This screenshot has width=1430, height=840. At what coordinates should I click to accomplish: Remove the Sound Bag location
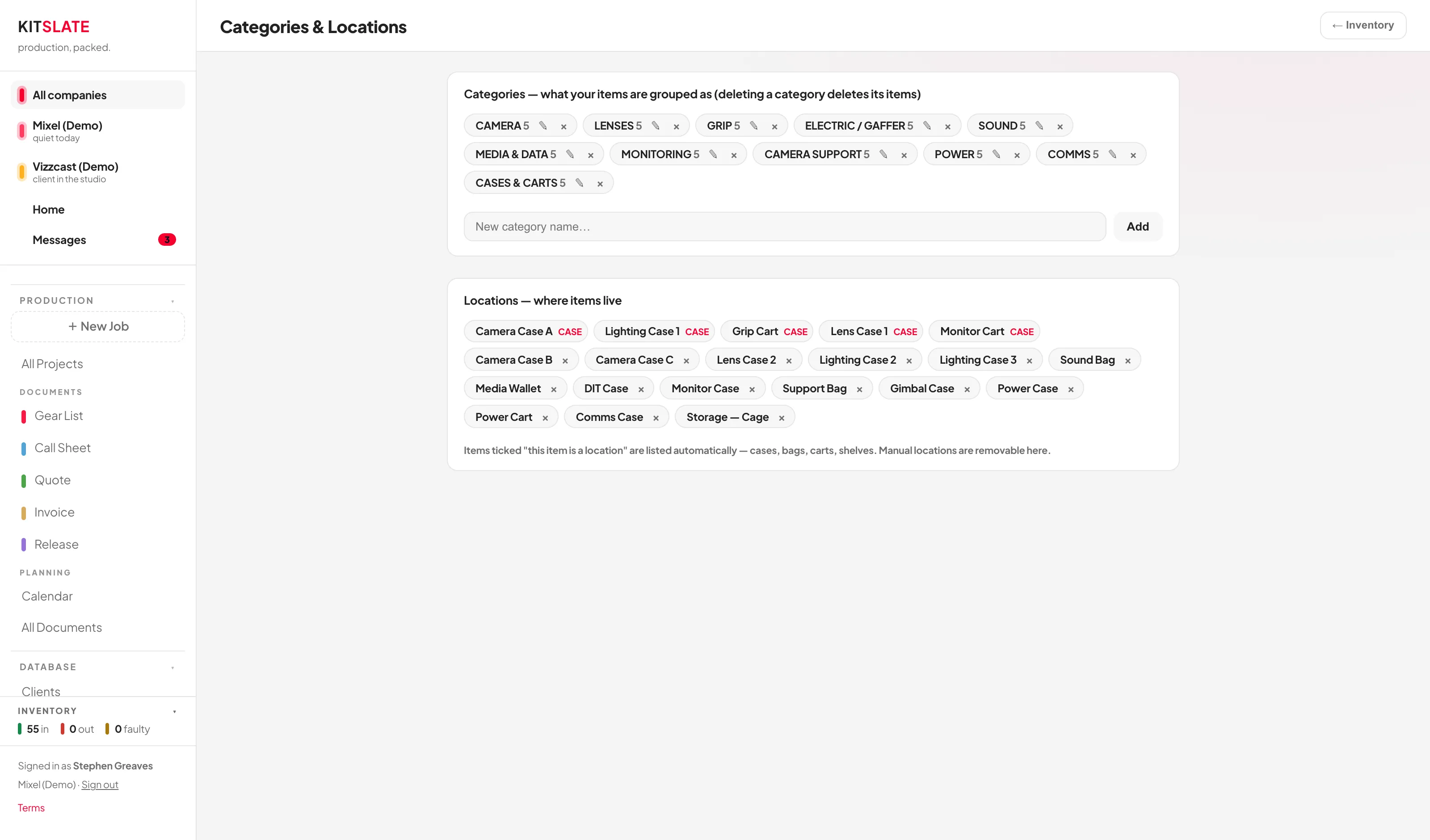[x=1127, y=361]
